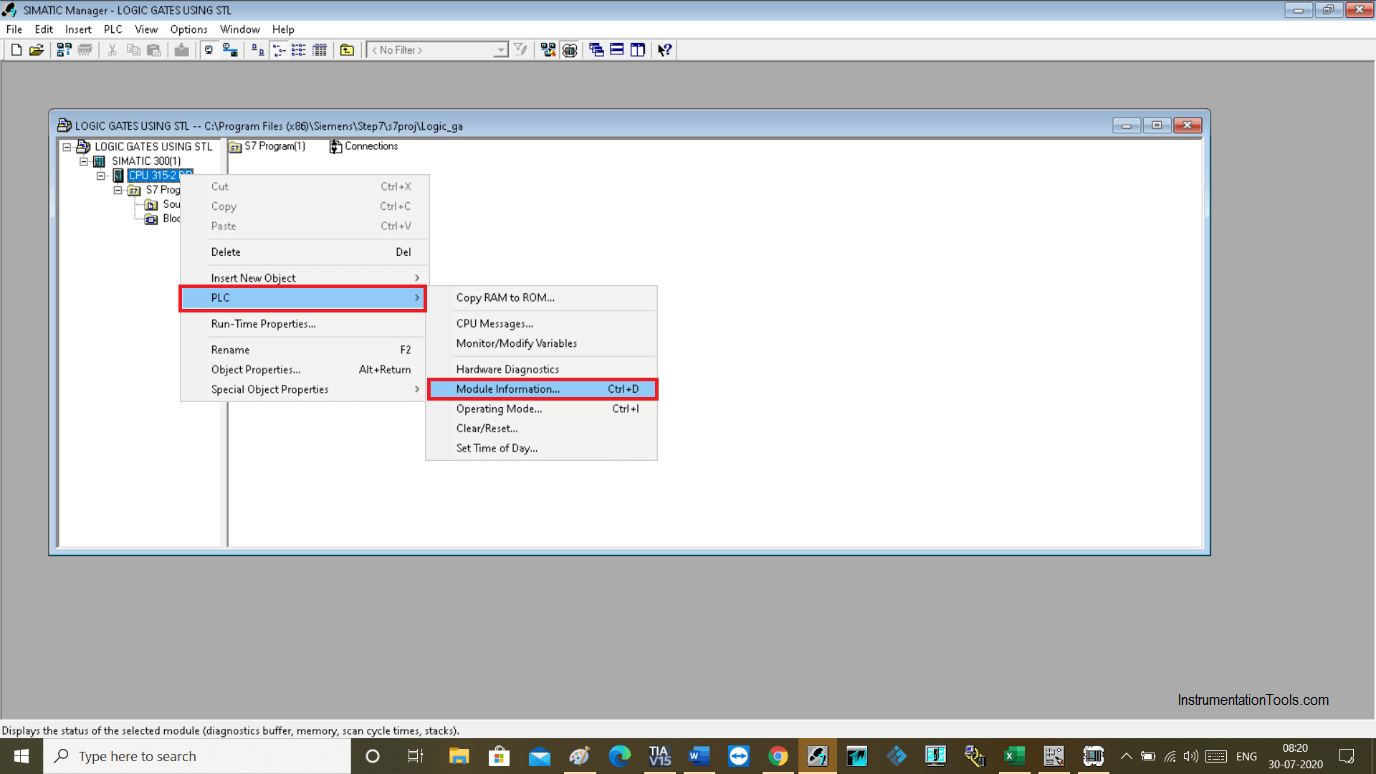Switch to Large Icons view

[257, 50]
